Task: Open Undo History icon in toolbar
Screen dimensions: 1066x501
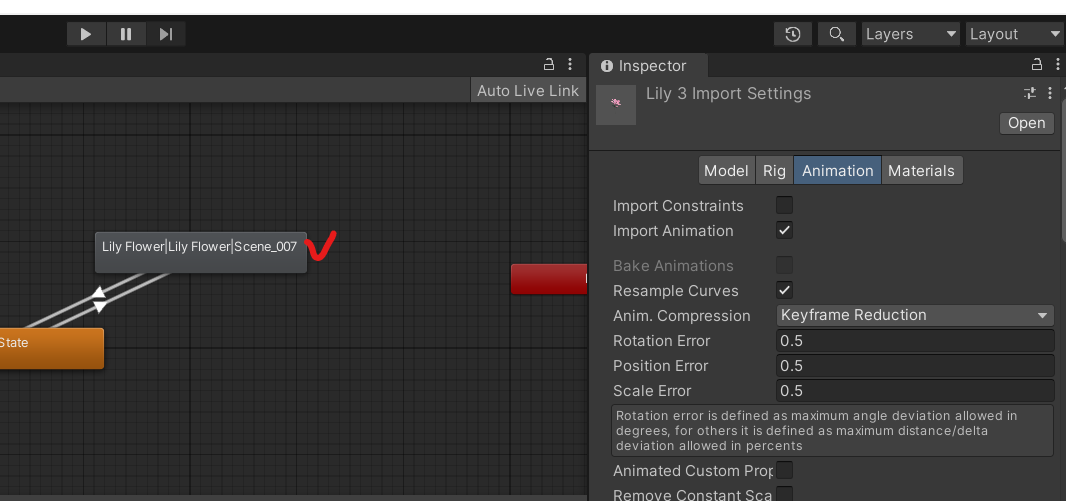Action: (x=793, y=34)
